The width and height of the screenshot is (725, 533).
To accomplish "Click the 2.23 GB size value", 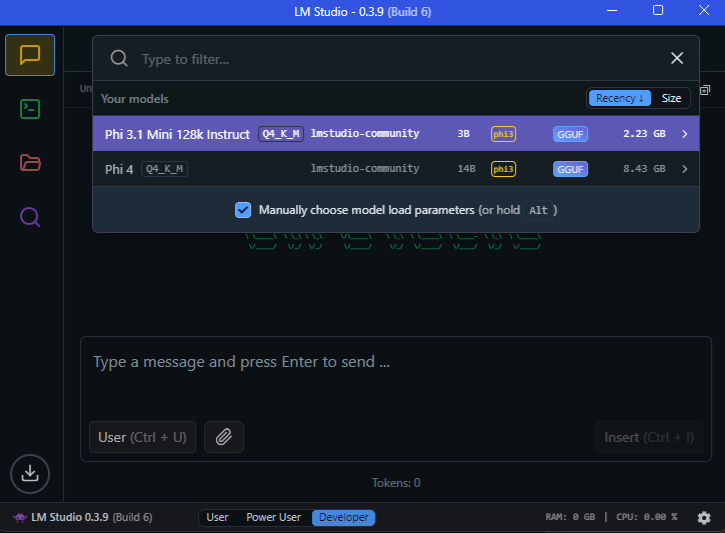I will click(644, 134).
